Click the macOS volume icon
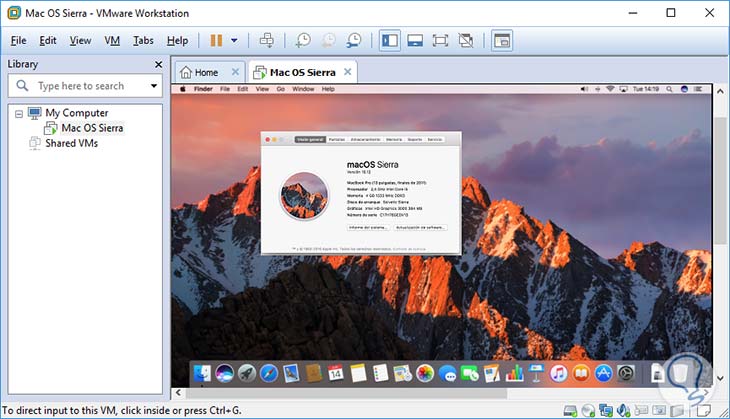The width and height of the screenshot is (730, 419). point(584,89)
